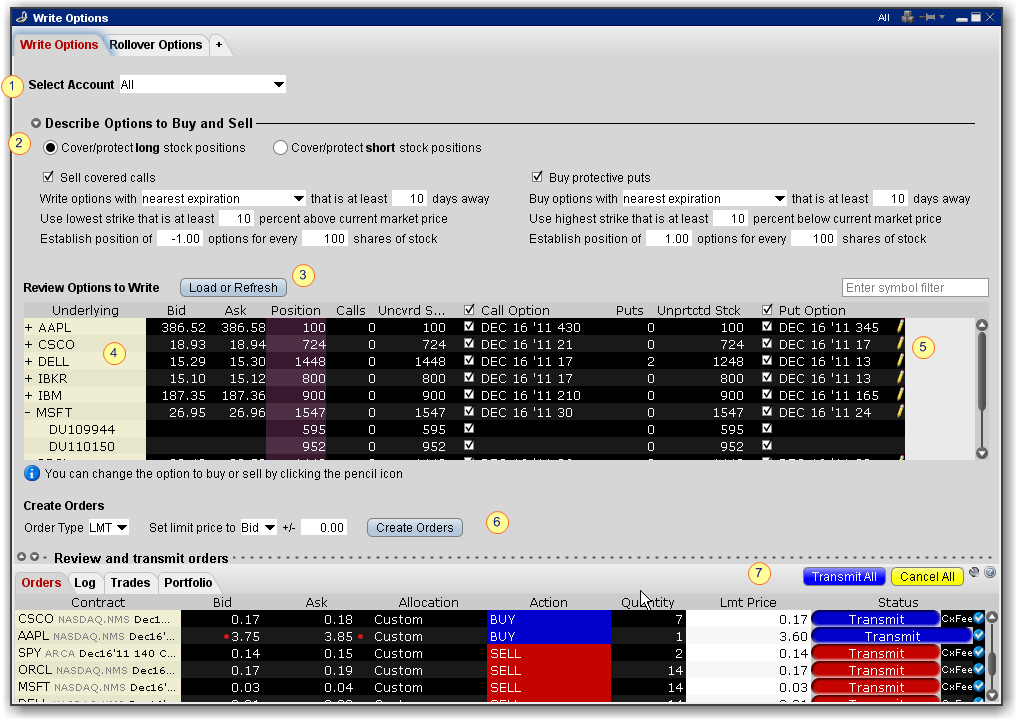Toggle the Buy protective puts checkbox
The image size is (1016, 719).
tap(538, 177)
